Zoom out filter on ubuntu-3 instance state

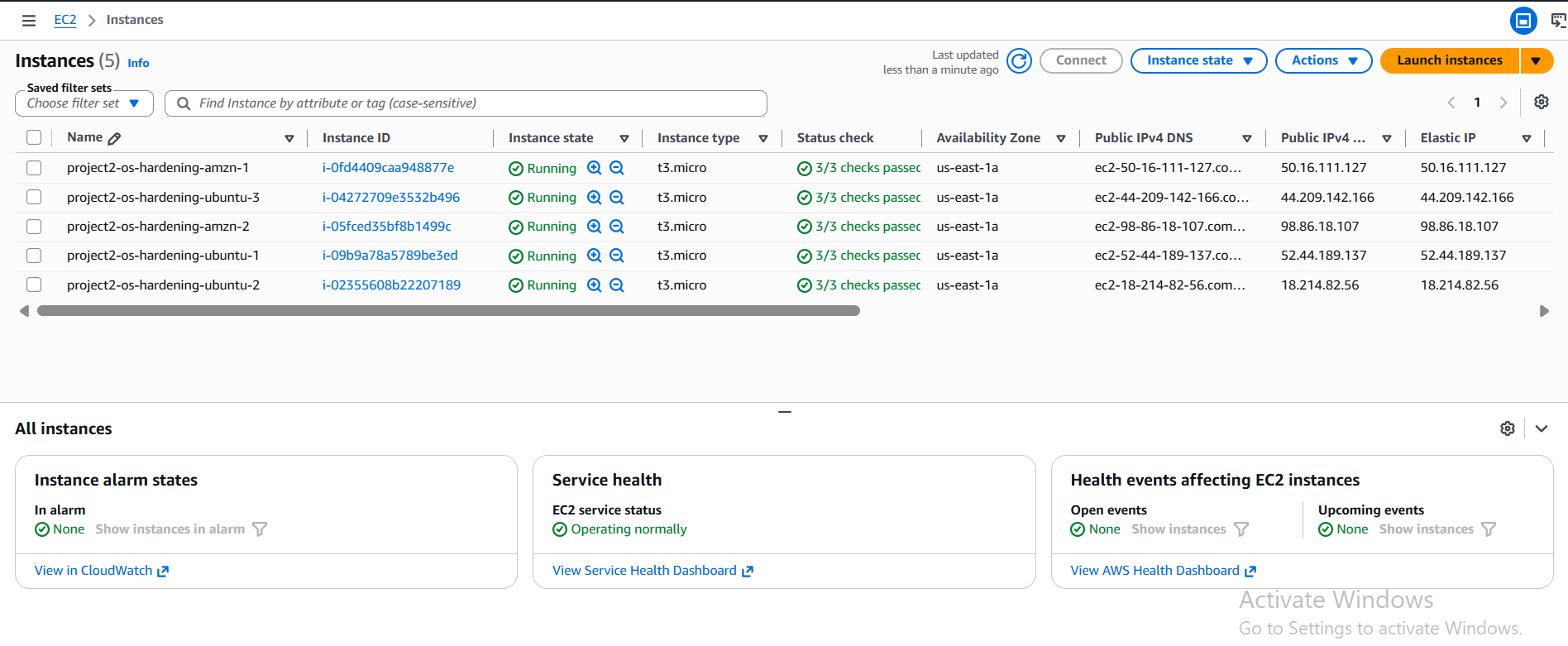(x=617, y=198)
